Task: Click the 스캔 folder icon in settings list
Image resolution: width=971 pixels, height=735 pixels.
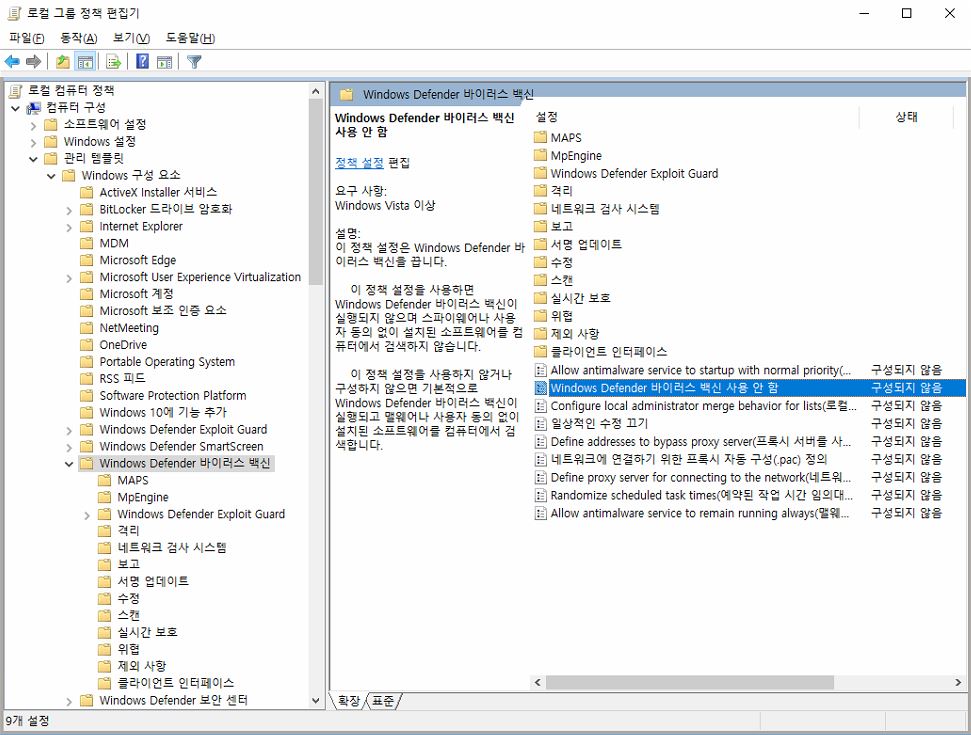Action: 541,280
